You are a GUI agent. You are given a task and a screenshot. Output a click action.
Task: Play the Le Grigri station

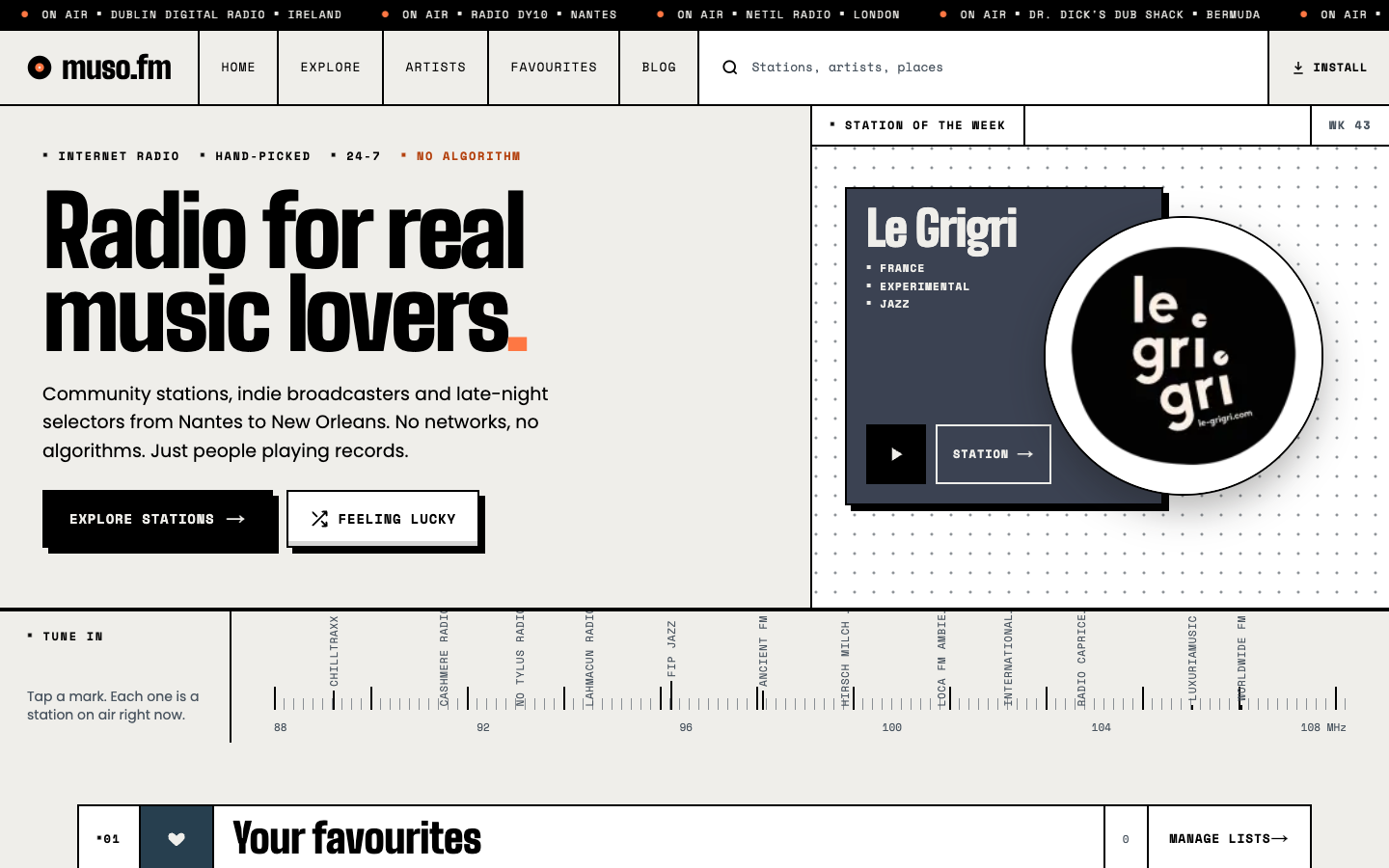click(x=896, y=454)
